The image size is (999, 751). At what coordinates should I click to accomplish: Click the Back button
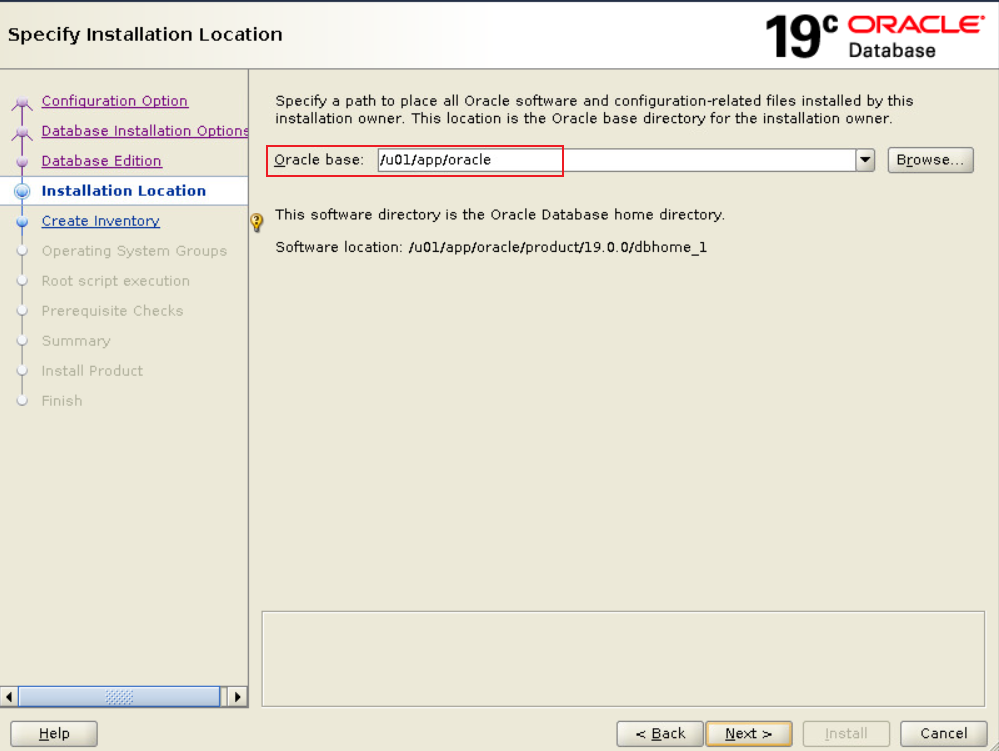tap(660, 733)
